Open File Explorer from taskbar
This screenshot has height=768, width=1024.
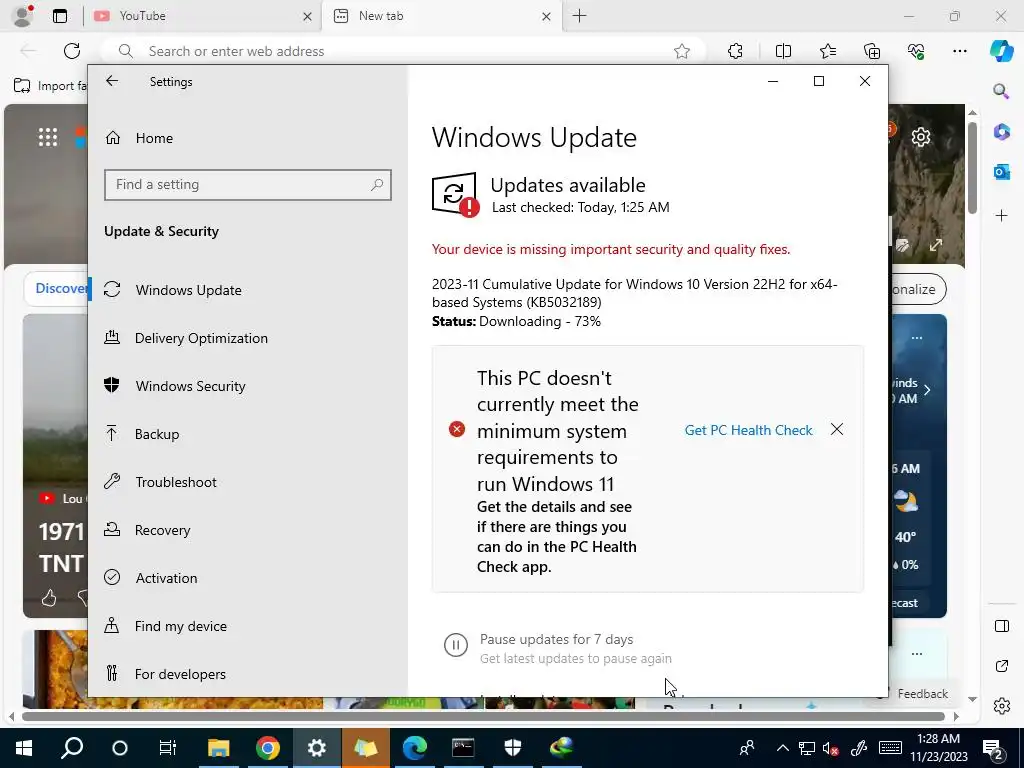tap(219, 748)
